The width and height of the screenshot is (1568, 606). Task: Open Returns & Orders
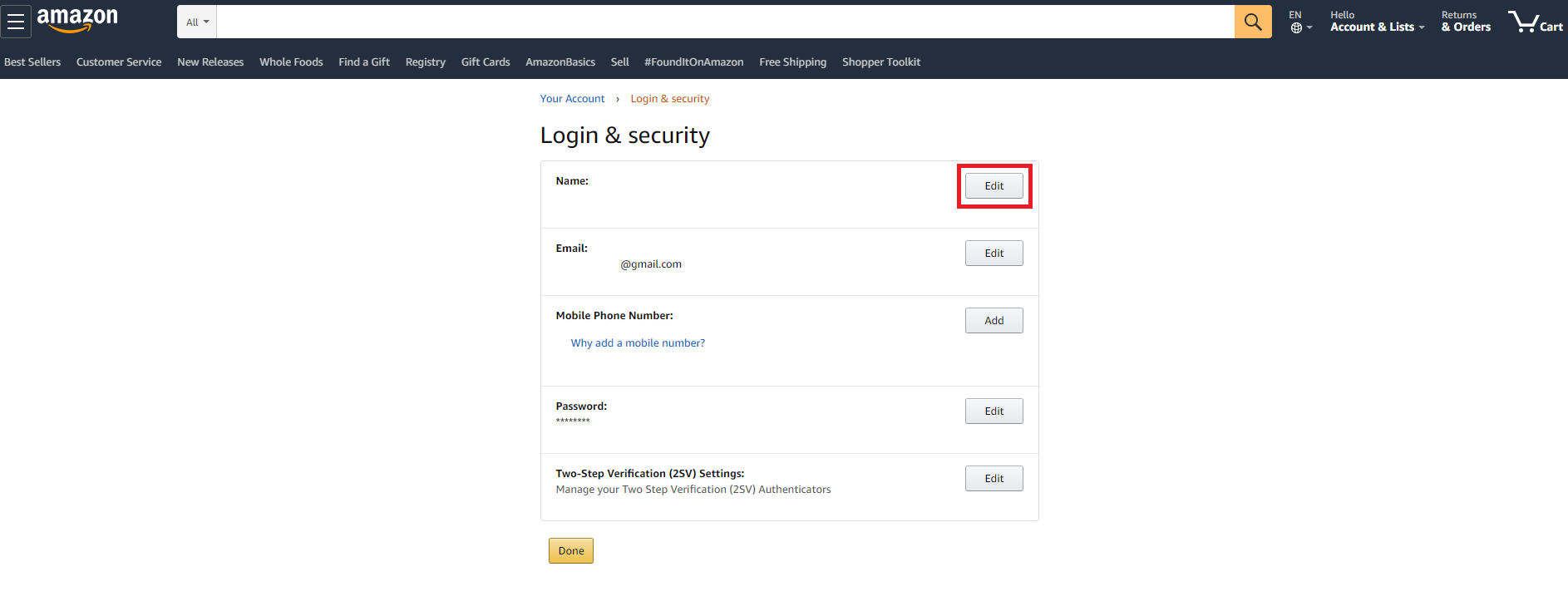[1465, 21]
